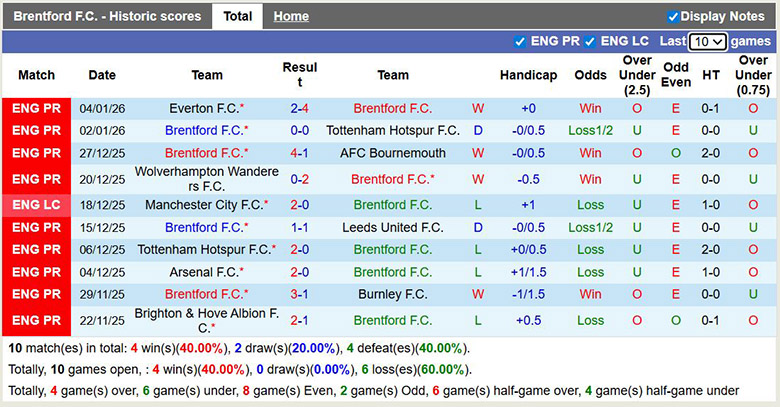780x407 pixels.
Task: Click the ENG LC league badge
Action: click(x=37, y=204)
